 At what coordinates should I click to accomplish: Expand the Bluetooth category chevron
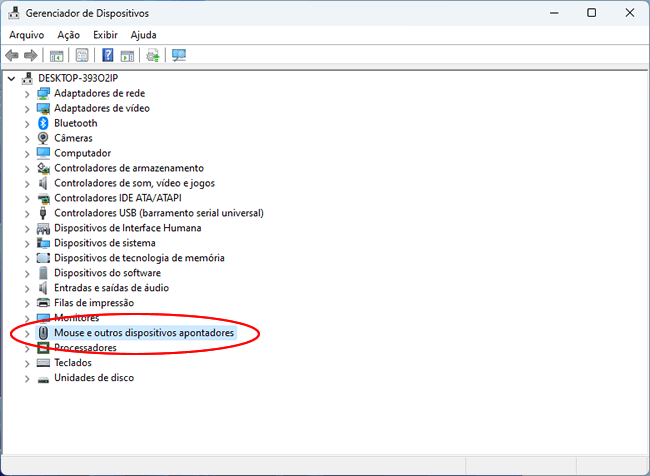pos(27,124)
